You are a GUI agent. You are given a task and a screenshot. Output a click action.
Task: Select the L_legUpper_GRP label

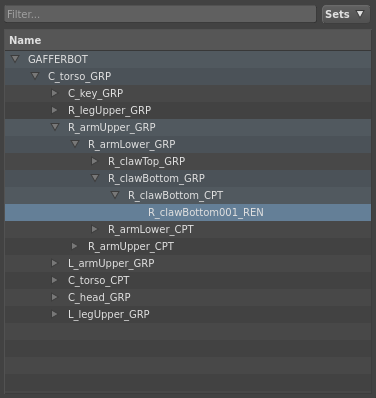pyautogui.click(x=109, y=314)
